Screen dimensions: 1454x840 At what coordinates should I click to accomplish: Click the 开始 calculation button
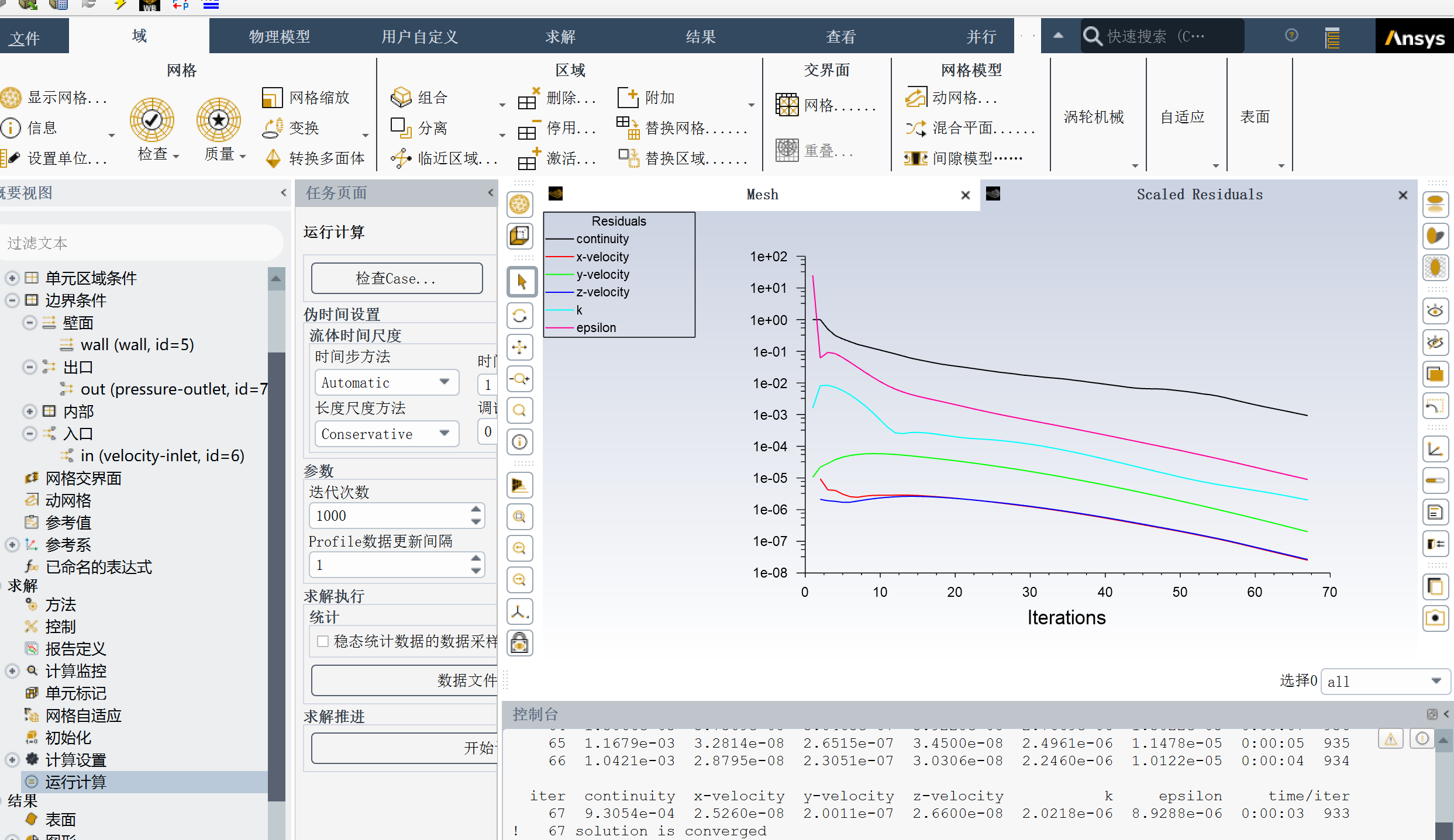pos(404,748)
